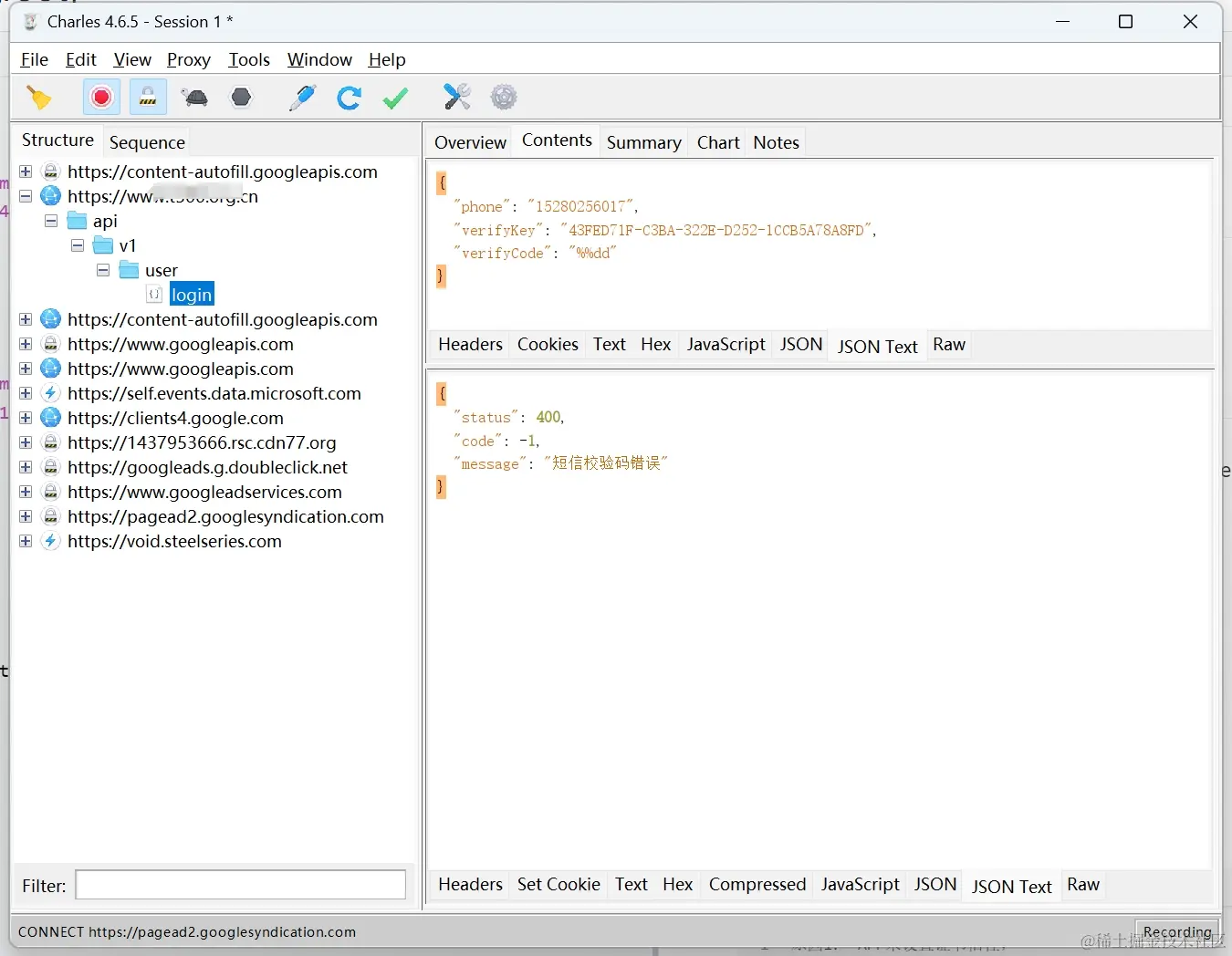Screen dimensions: 1232x956
Task: Toggle throttling turtle icon
Action: [x=194, y=98]
